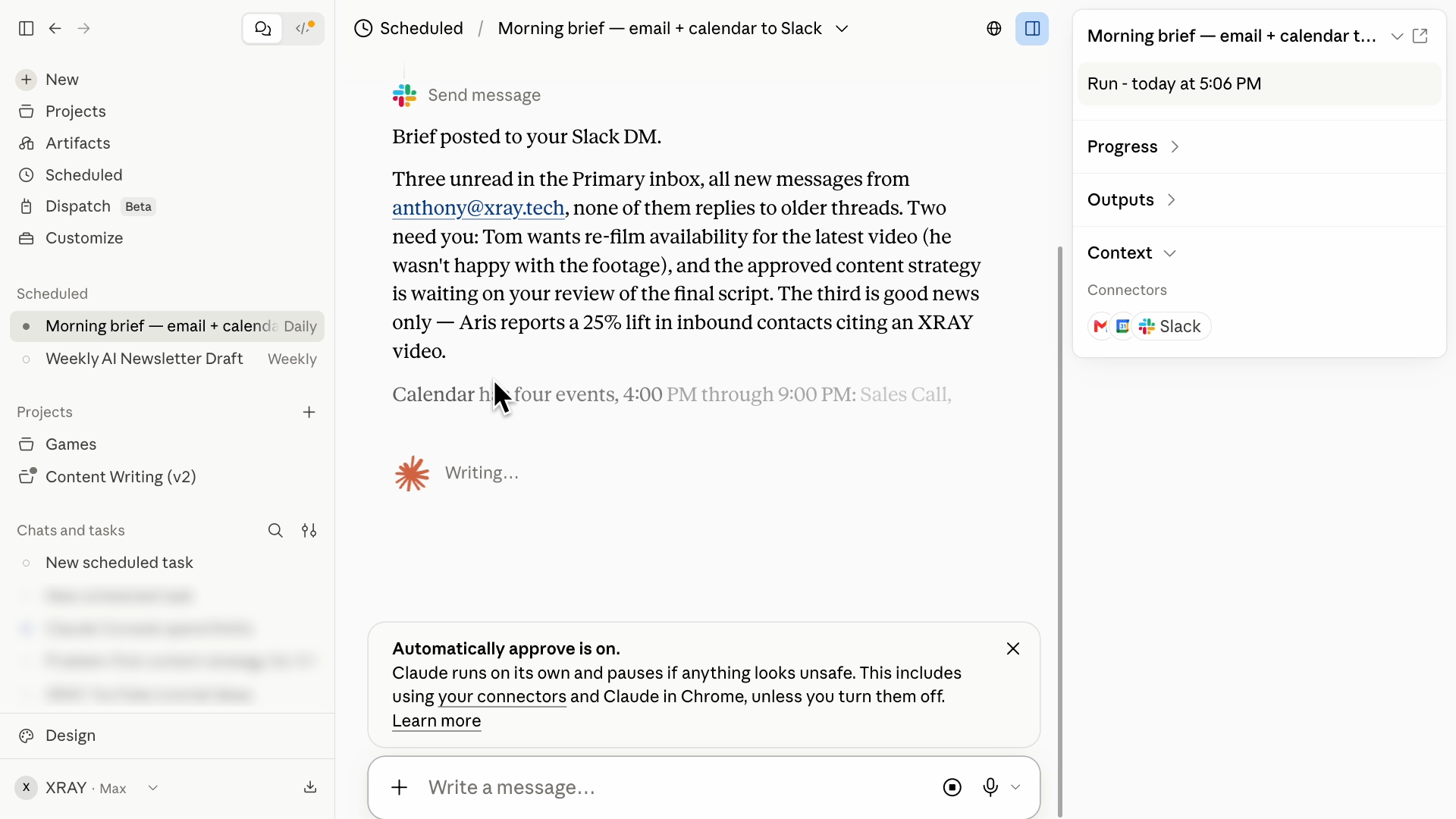Open Content Writing (v2) project
The height and width of the screenshot is (819, 1456).
tap(121, 477)
